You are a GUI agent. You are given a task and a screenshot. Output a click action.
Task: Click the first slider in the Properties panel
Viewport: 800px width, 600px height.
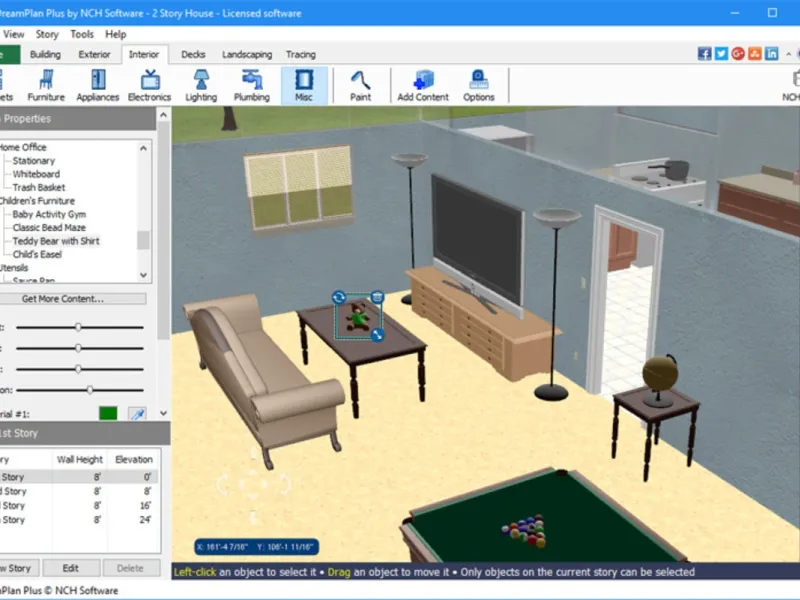click(x=80, y=327)
